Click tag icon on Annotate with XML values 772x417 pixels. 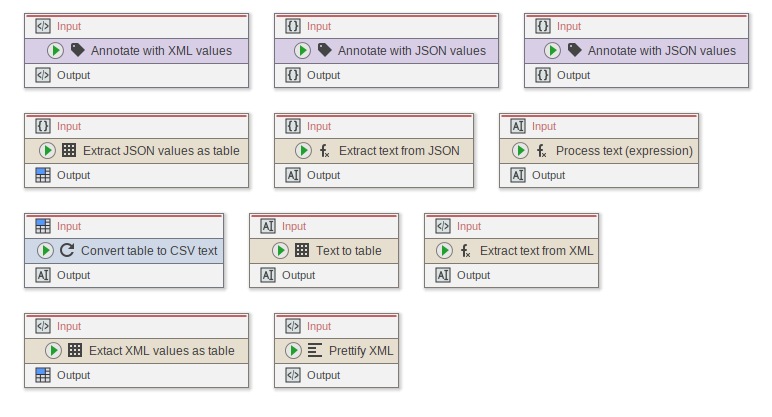pyautogui.click(x=77, y=50)
